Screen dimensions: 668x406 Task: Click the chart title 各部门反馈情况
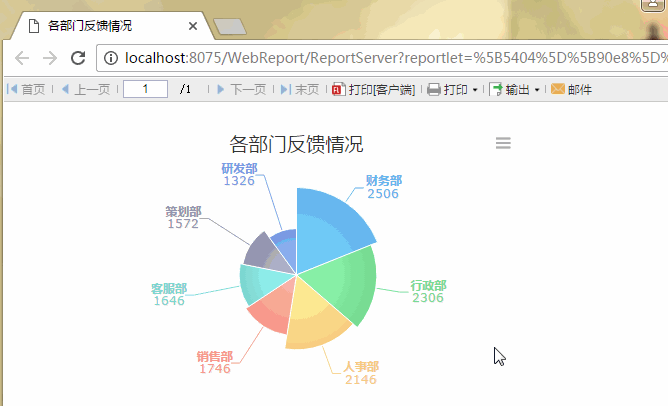(x=296, y=144)
